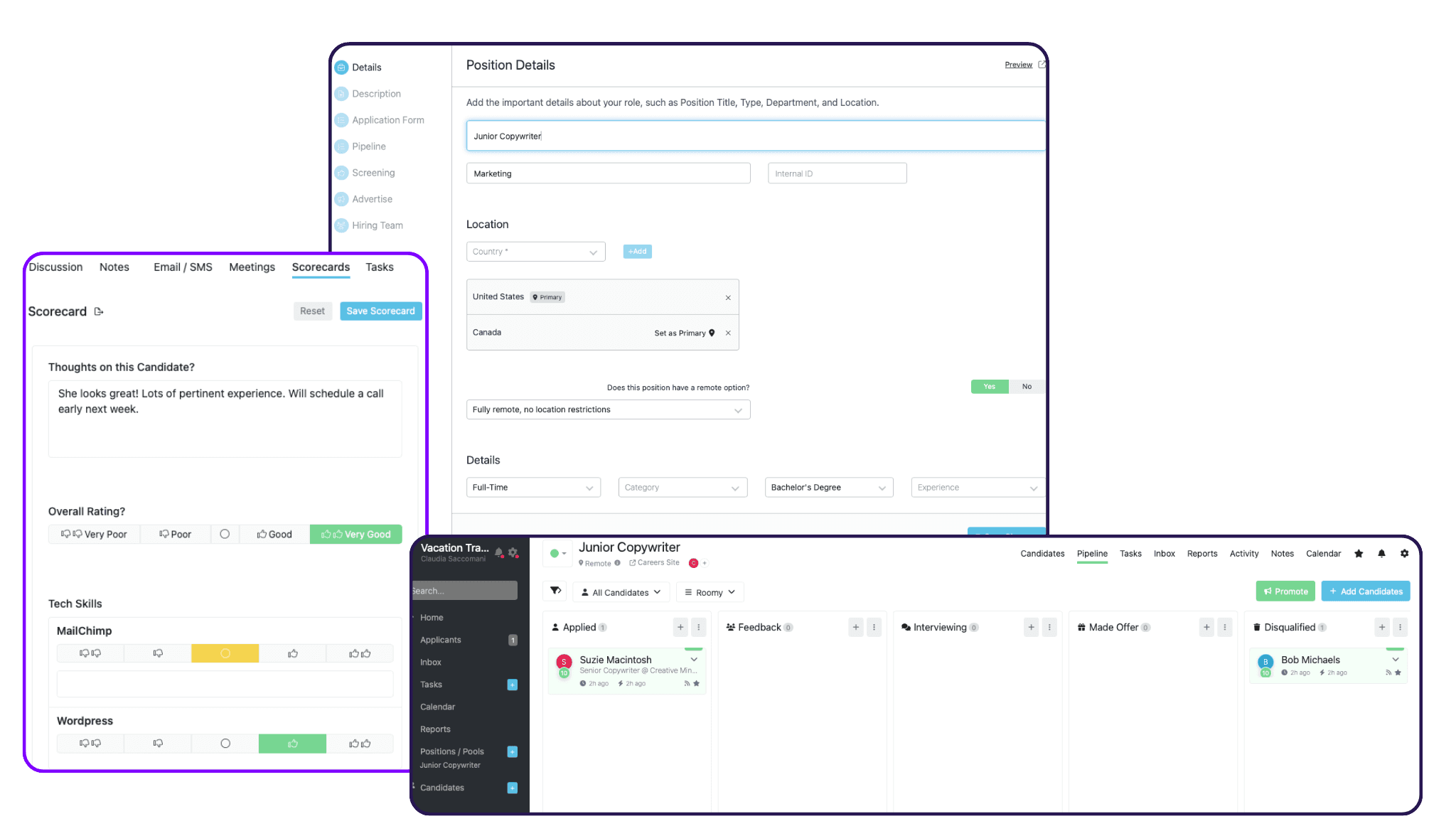Click Save Scorecard button to save changes
The height and width of the screenshot is (836, 1456).
coord(380,310)
